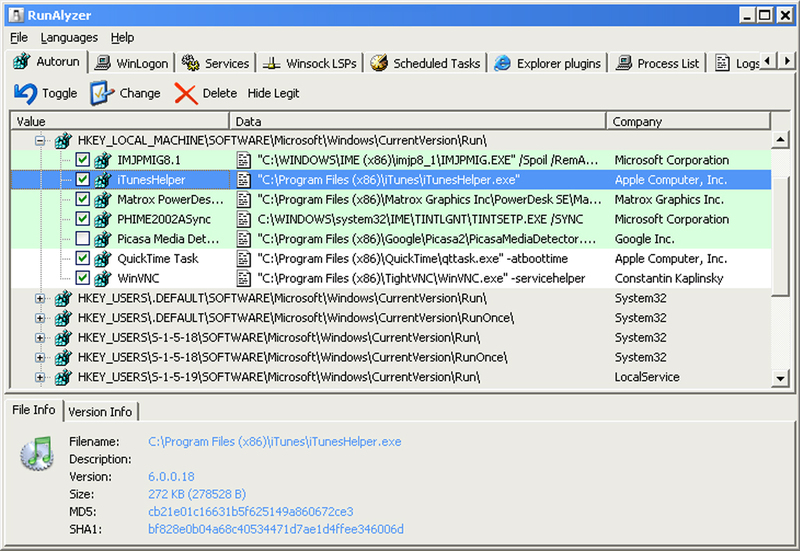800x551 pixels.
Task: Click the Services tab gears icon
Action: [x=191, y=63]
